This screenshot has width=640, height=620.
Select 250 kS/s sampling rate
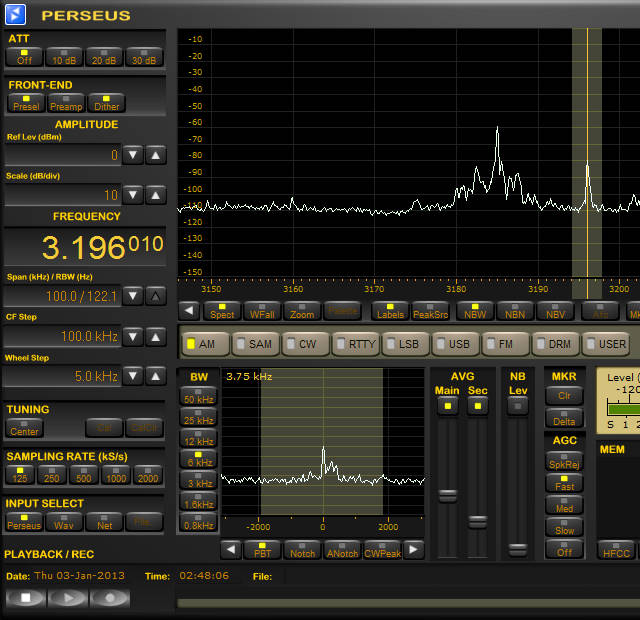pos(51,475)
